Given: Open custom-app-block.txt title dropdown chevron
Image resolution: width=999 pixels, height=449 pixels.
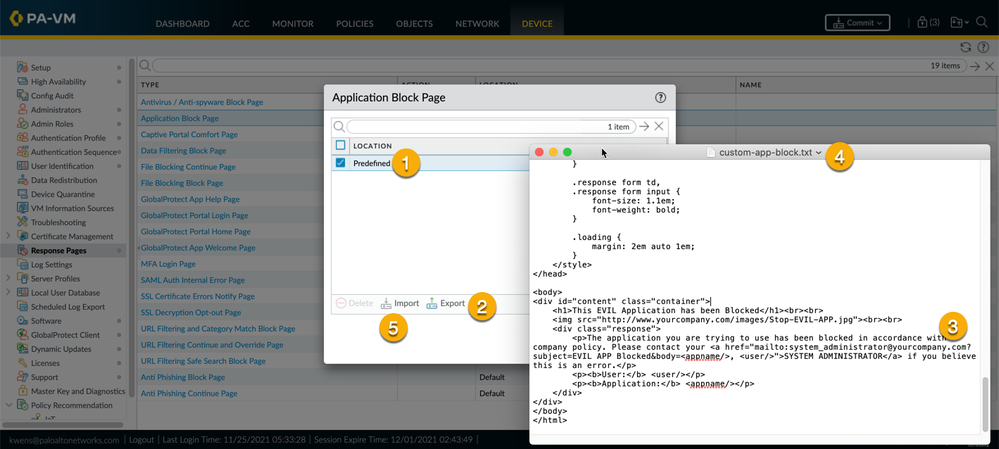Looking at the screenshot, I should pos(819,153).
